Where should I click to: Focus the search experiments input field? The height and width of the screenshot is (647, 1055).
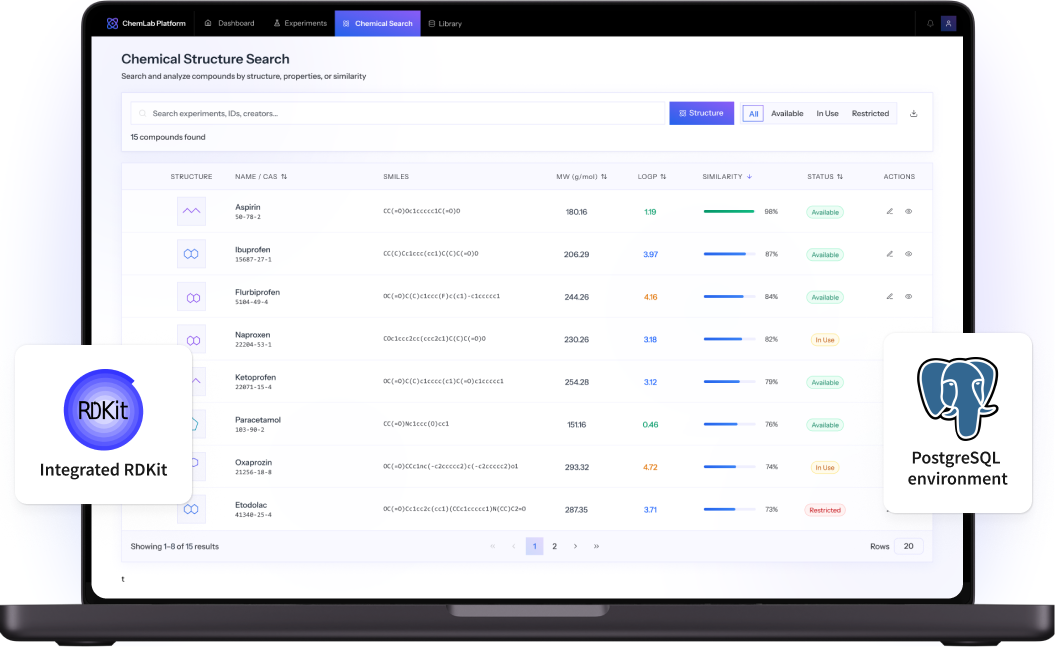pyautogui.click(x=398, y=114)
